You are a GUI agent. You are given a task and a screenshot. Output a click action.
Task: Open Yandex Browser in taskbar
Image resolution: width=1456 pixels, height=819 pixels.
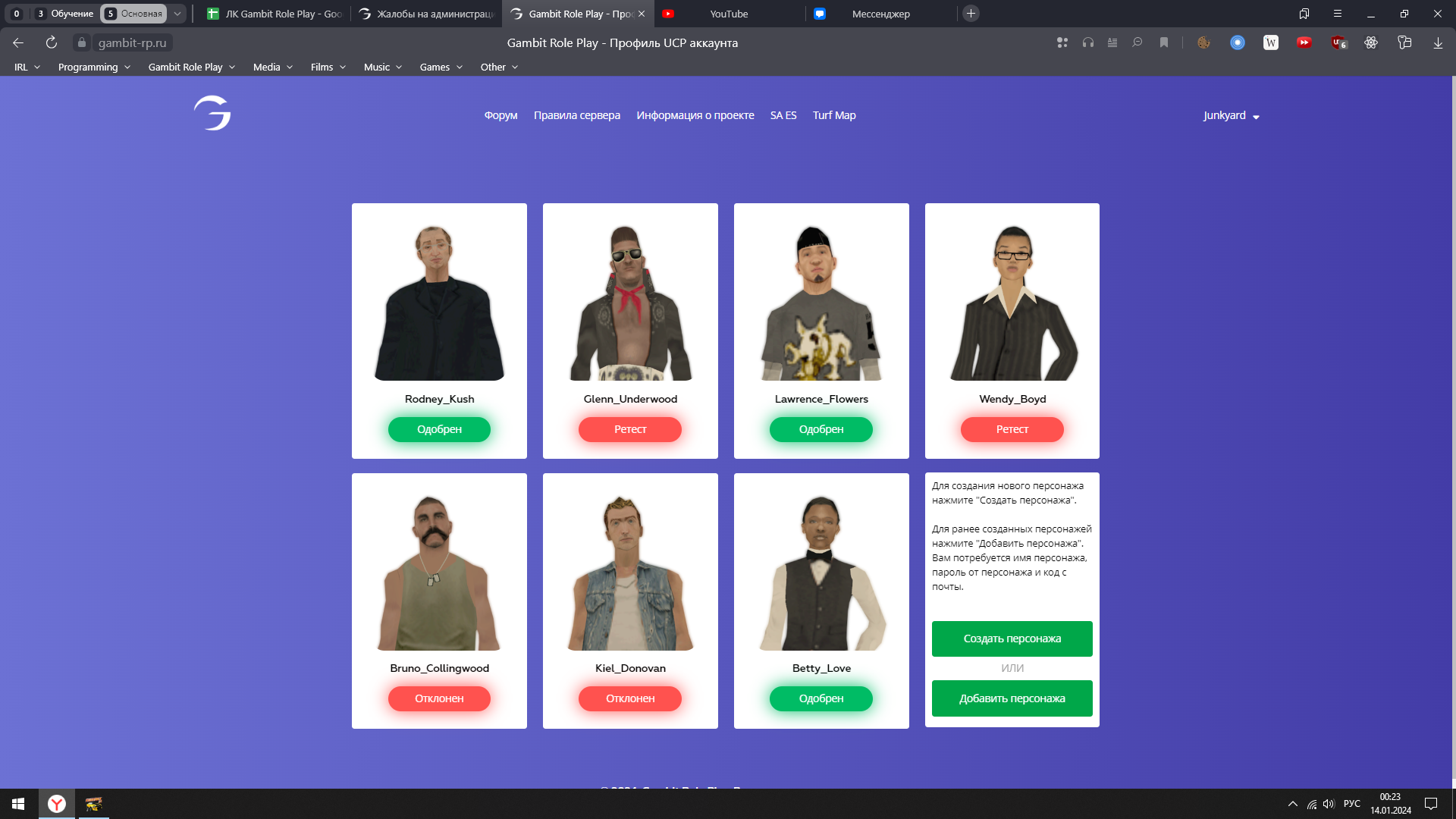[57, 804]
